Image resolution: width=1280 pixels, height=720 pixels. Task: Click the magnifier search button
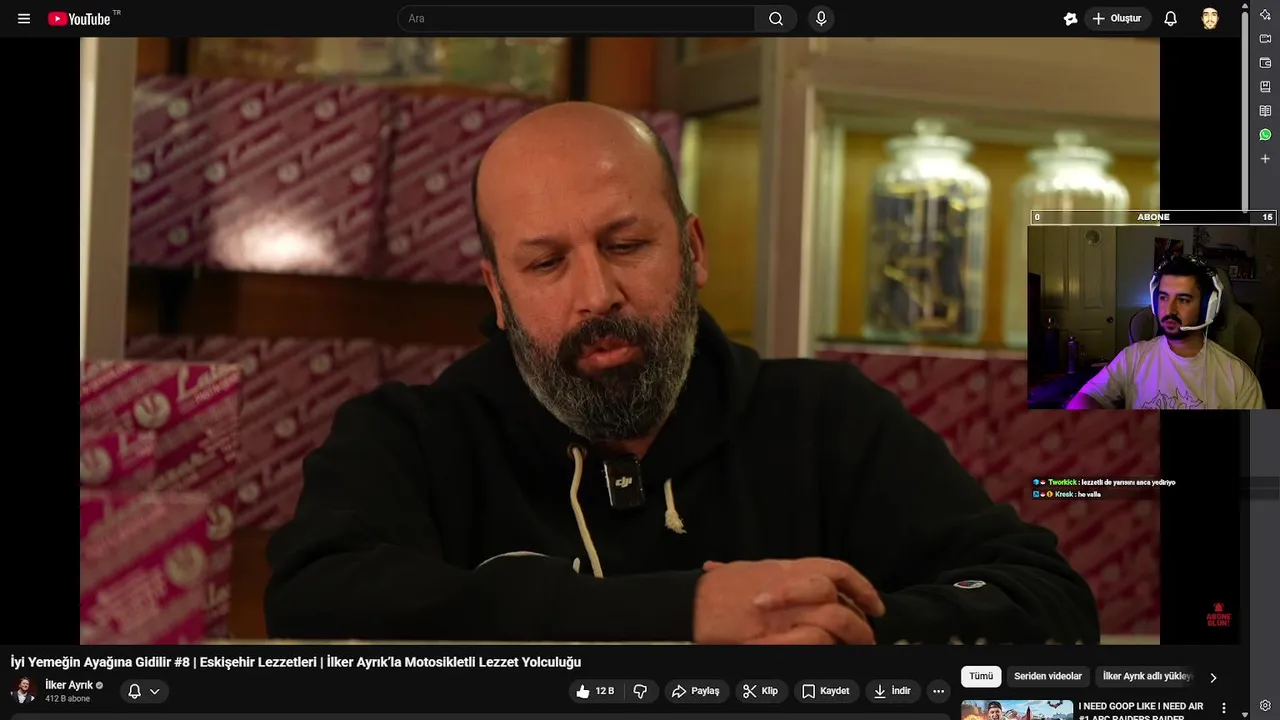pos(776,19)
